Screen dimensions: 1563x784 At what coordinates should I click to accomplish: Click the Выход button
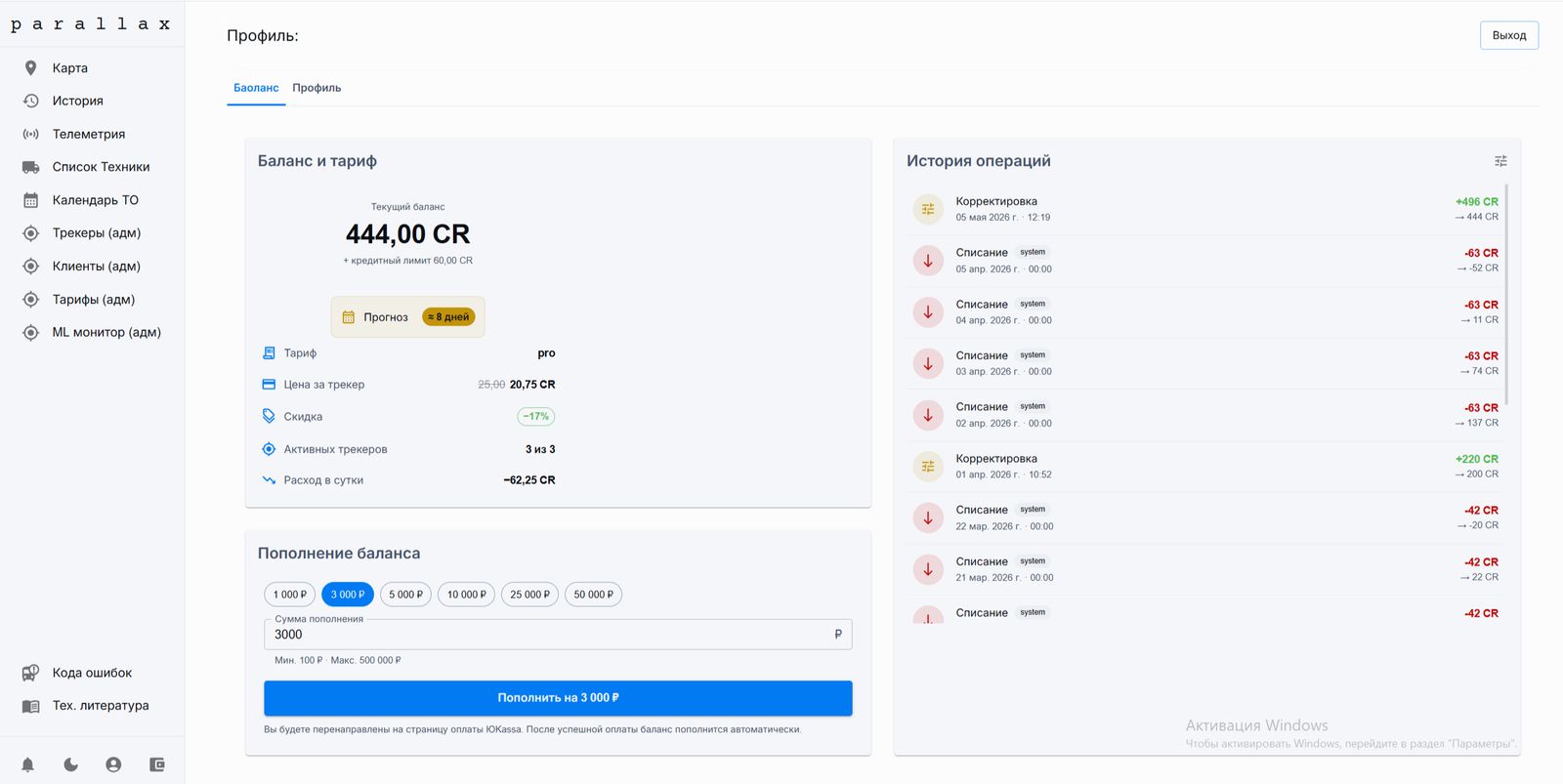coord(1509,35)
